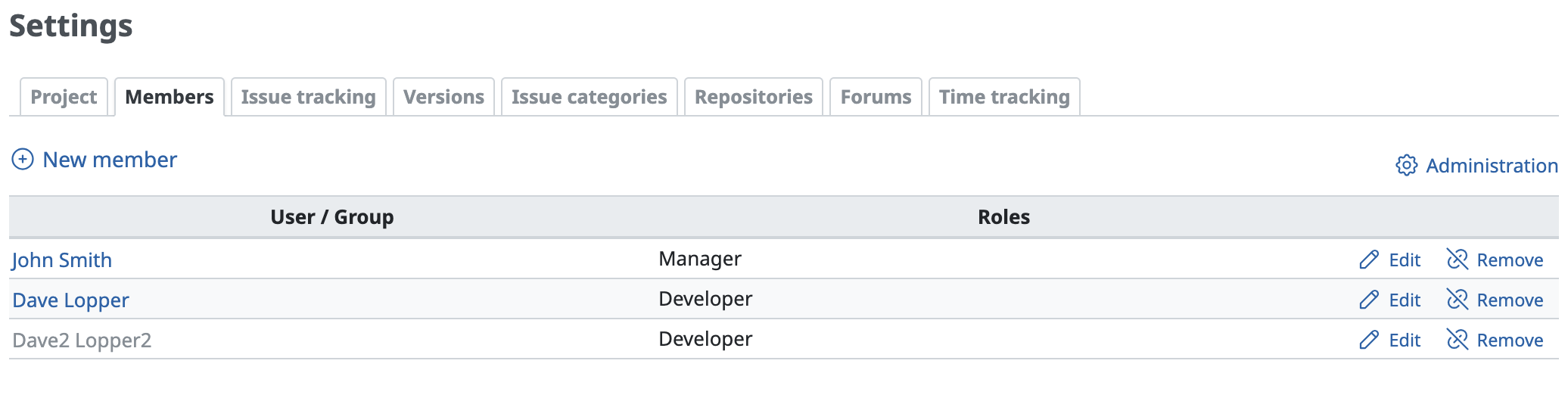Click the pencil icon in Dave Lopper's row

(x=1369, y=300)
